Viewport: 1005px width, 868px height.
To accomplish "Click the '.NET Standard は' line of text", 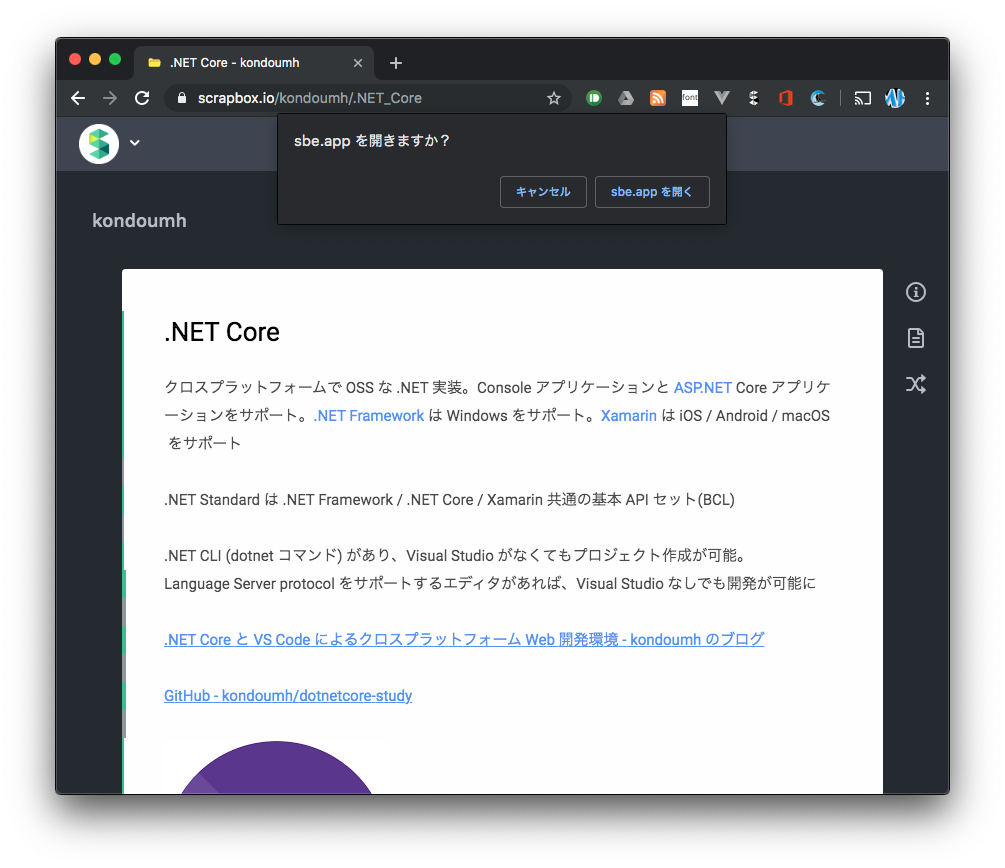I will (x=449, y=499).
